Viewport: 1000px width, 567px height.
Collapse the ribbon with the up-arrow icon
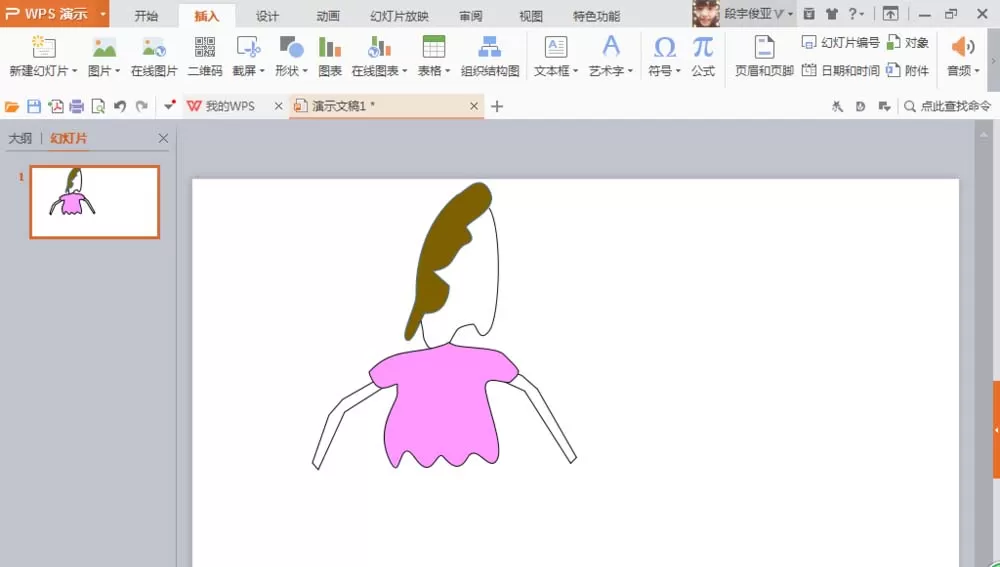tap(890, 13)
